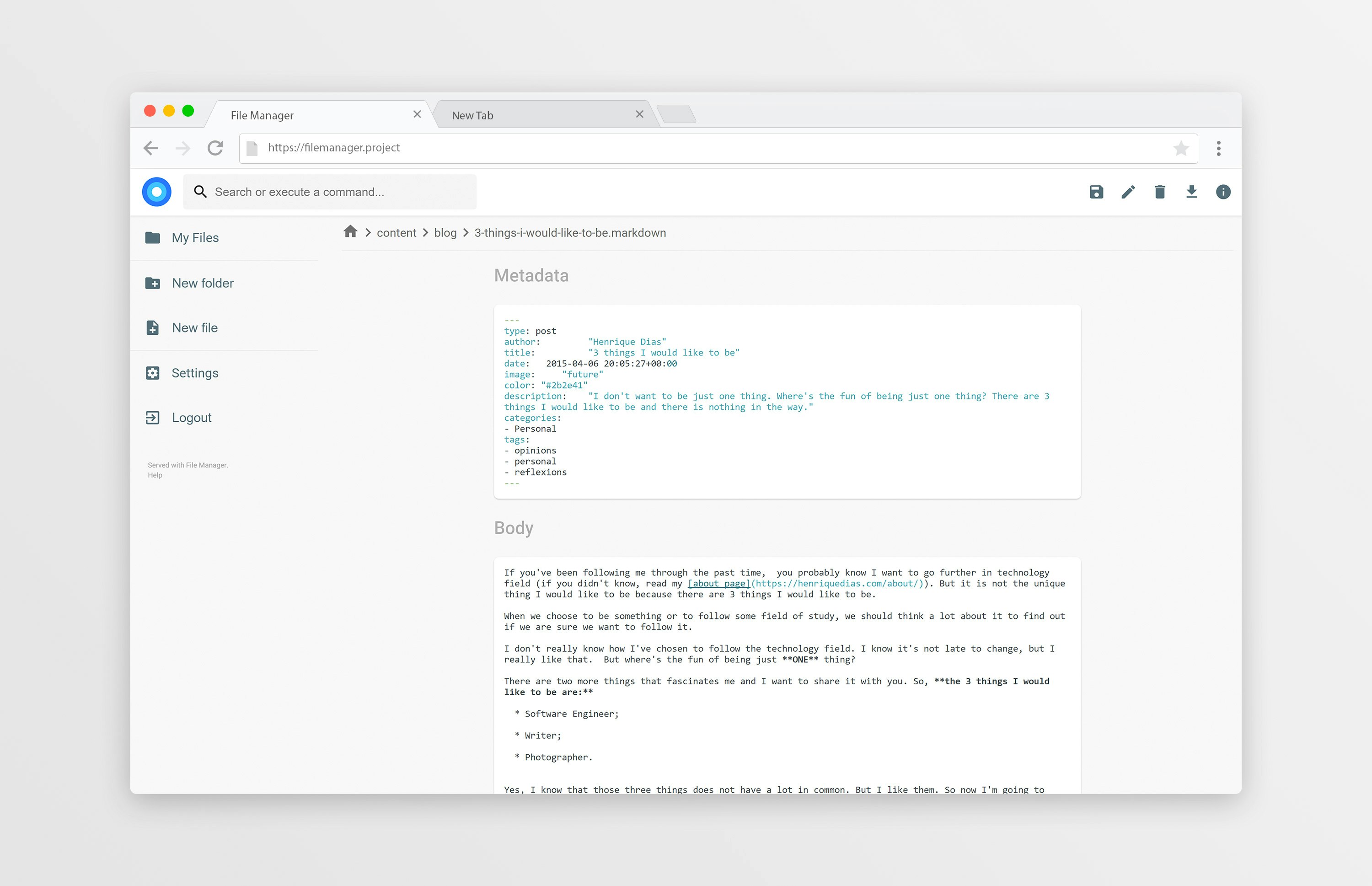The height and width of the screenshot is (886, 1372).
Task: Create a New folder from the sidebar
Action: (203, 283)
